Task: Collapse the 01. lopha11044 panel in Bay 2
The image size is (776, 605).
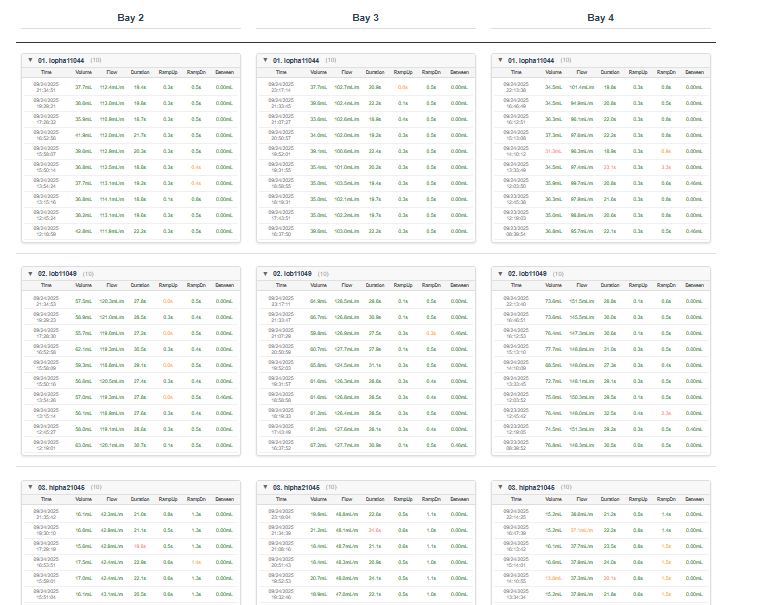Action: tap(30, 61)
